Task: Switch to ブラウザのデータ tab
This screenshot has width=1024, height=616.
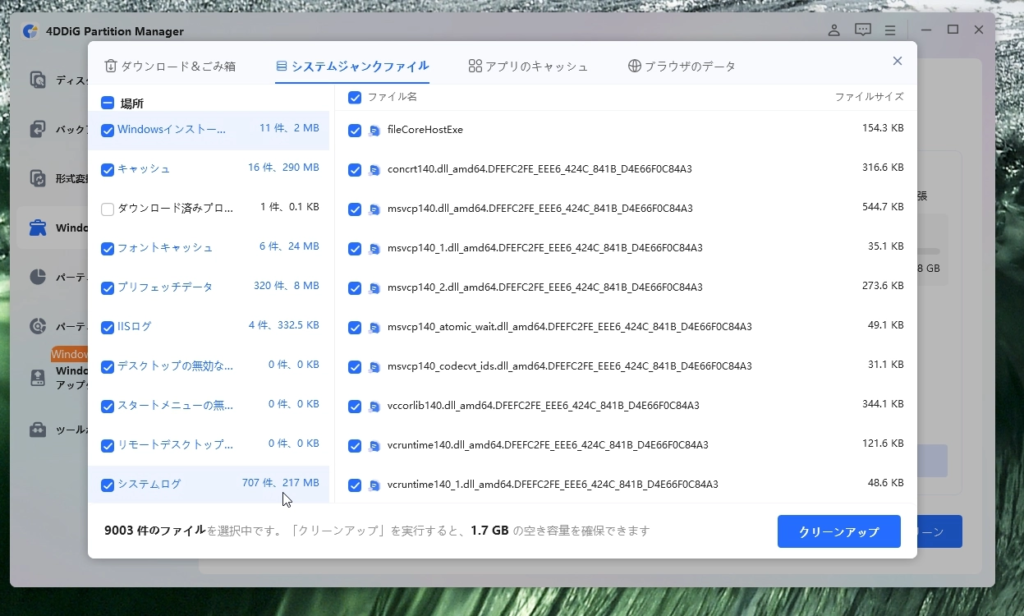Action: click(x=681, y=66)
